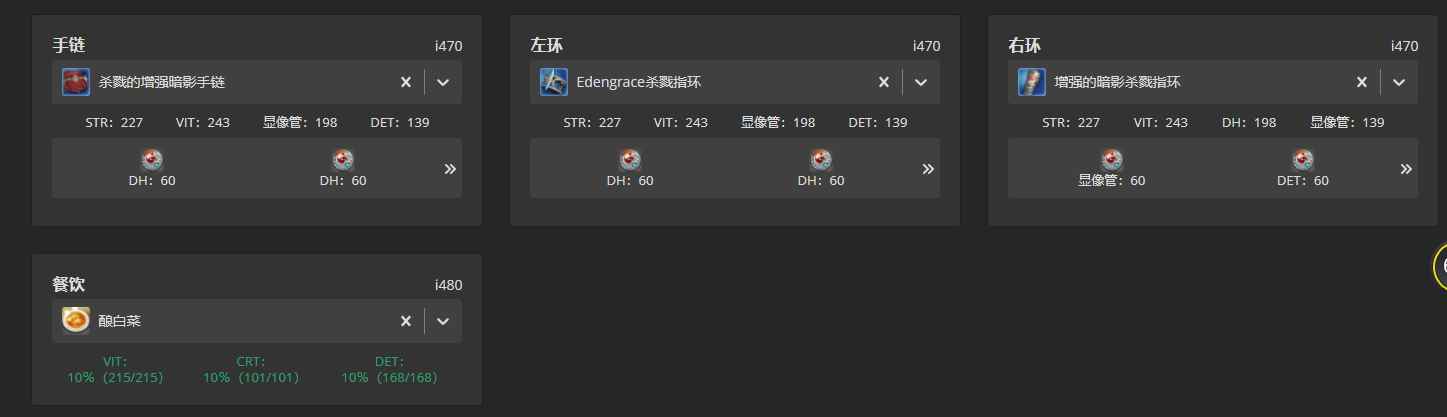The width and height of the screenshot is (1447, 417).
Task: Clear the 左环 Edengrace ring selection
Action: click(x=884, y=82)
